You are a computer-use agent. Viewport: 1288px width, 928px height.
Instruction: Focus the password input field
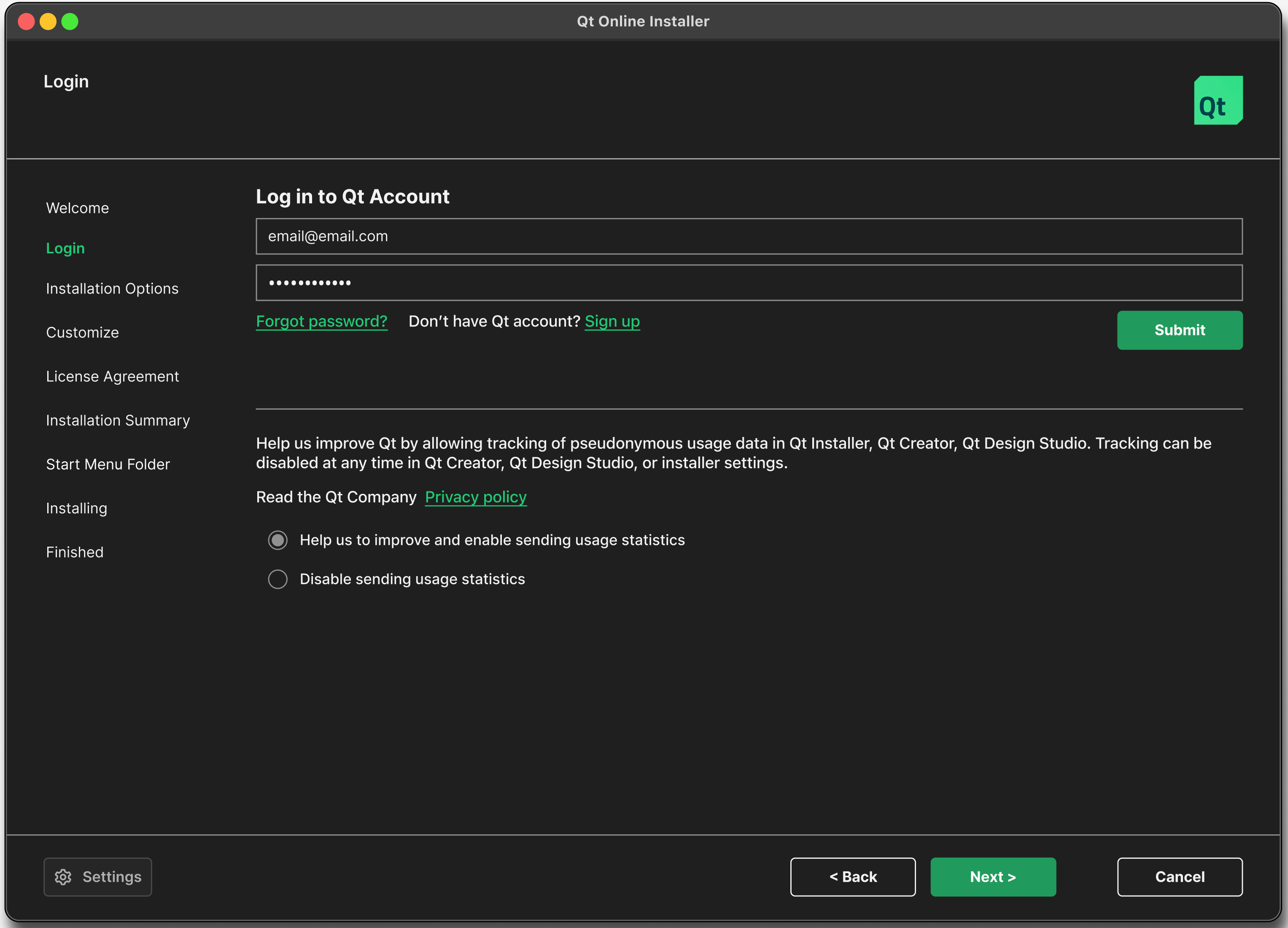[x=749, y=283]
